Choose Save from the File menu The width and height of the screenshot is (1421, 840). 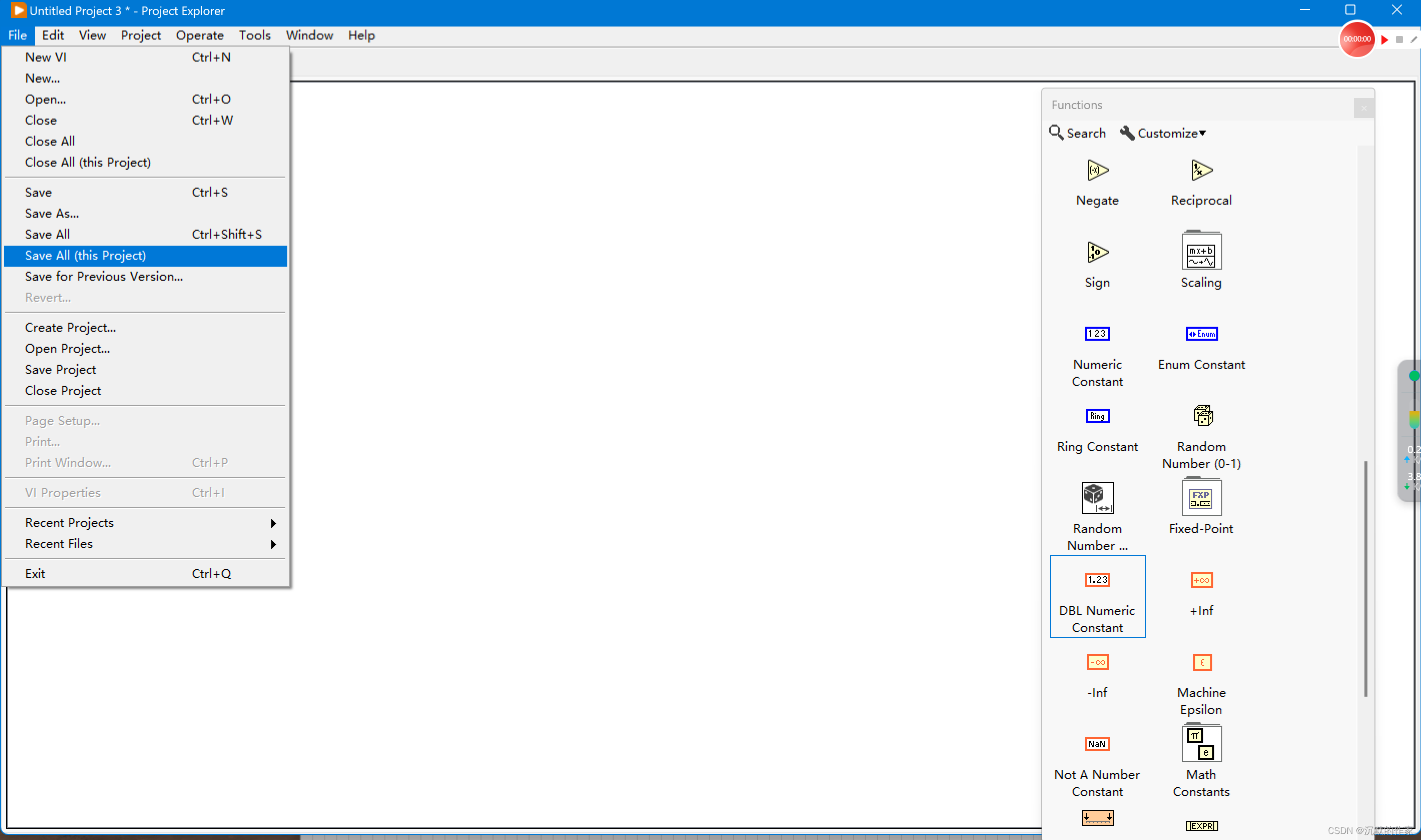point(145,193)
